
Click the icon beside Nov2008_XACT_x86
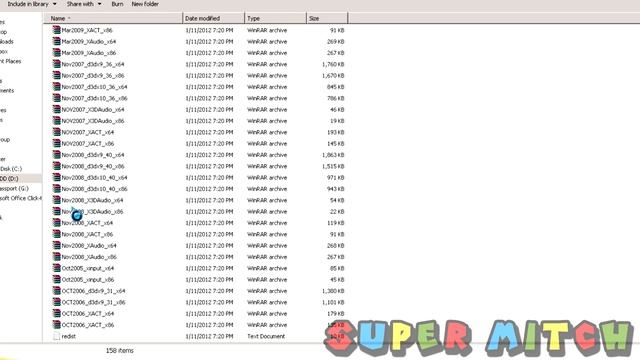click(56, 234)
